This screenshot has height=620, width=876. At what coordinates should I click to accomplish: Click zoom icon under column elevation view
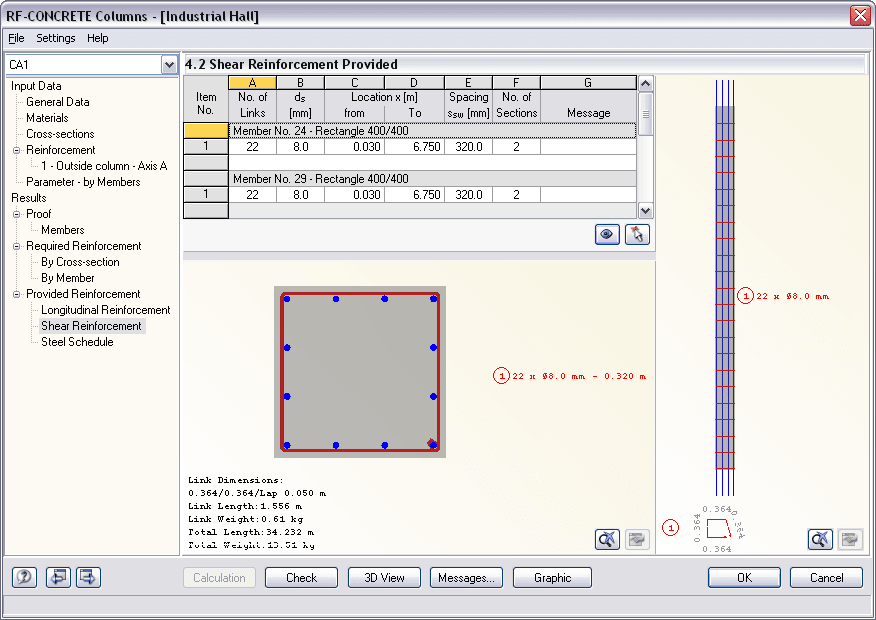[820, 539]
